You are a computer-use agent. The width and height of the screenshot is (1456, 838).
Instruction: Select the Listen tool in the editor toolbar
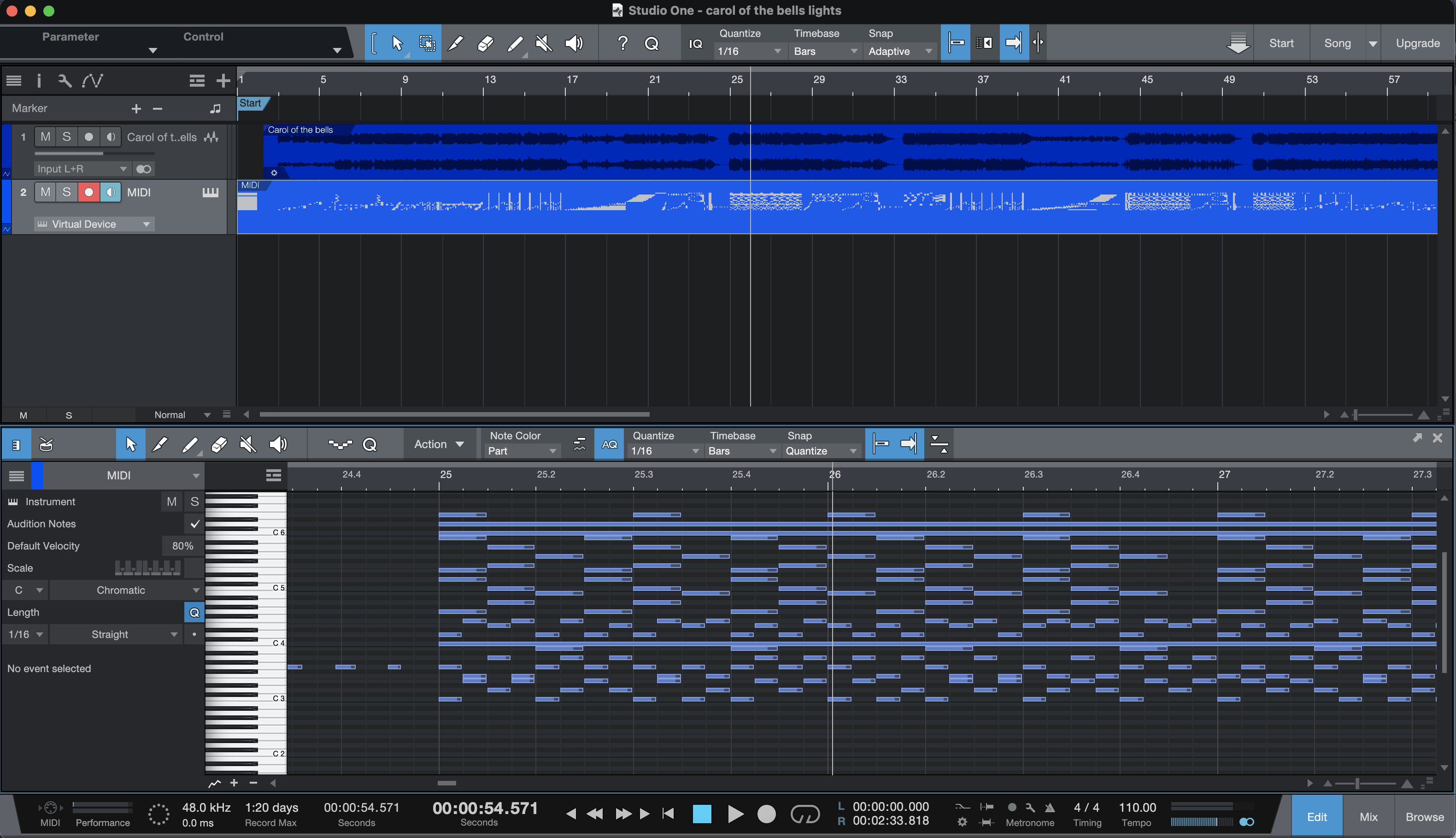tap(278, 444)
